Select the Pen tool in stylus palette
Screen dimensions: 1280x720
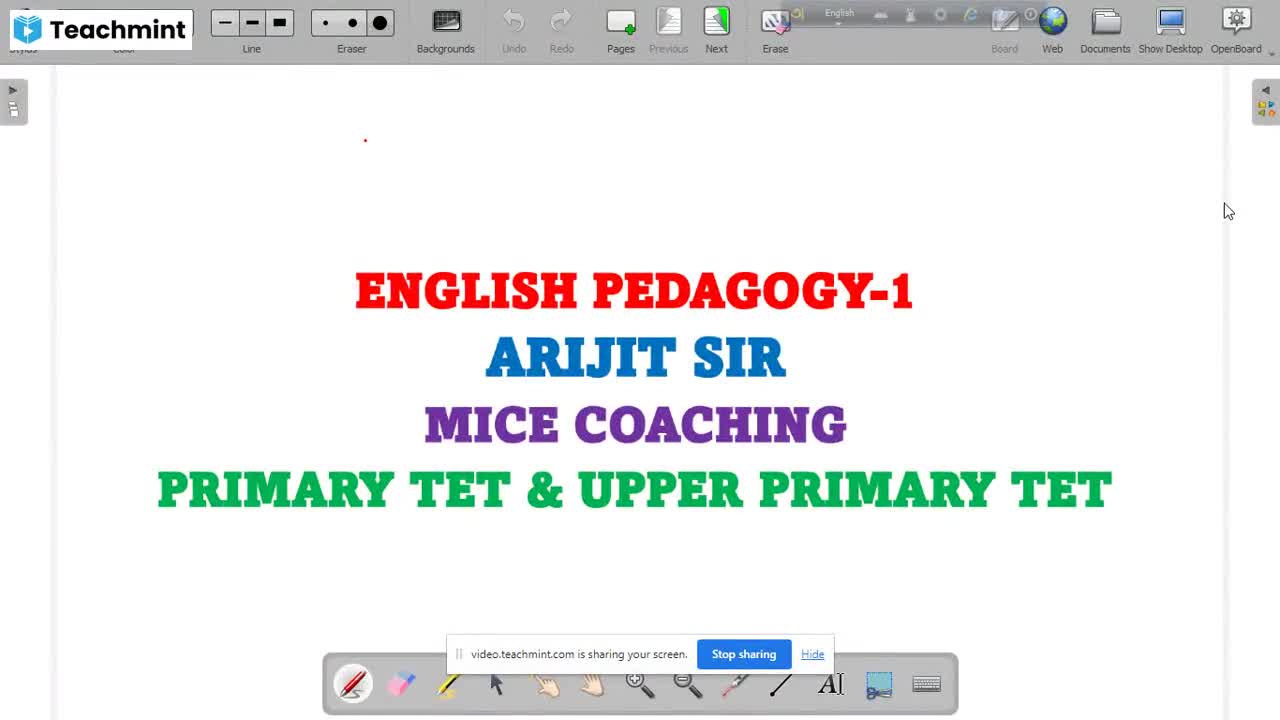353,684
